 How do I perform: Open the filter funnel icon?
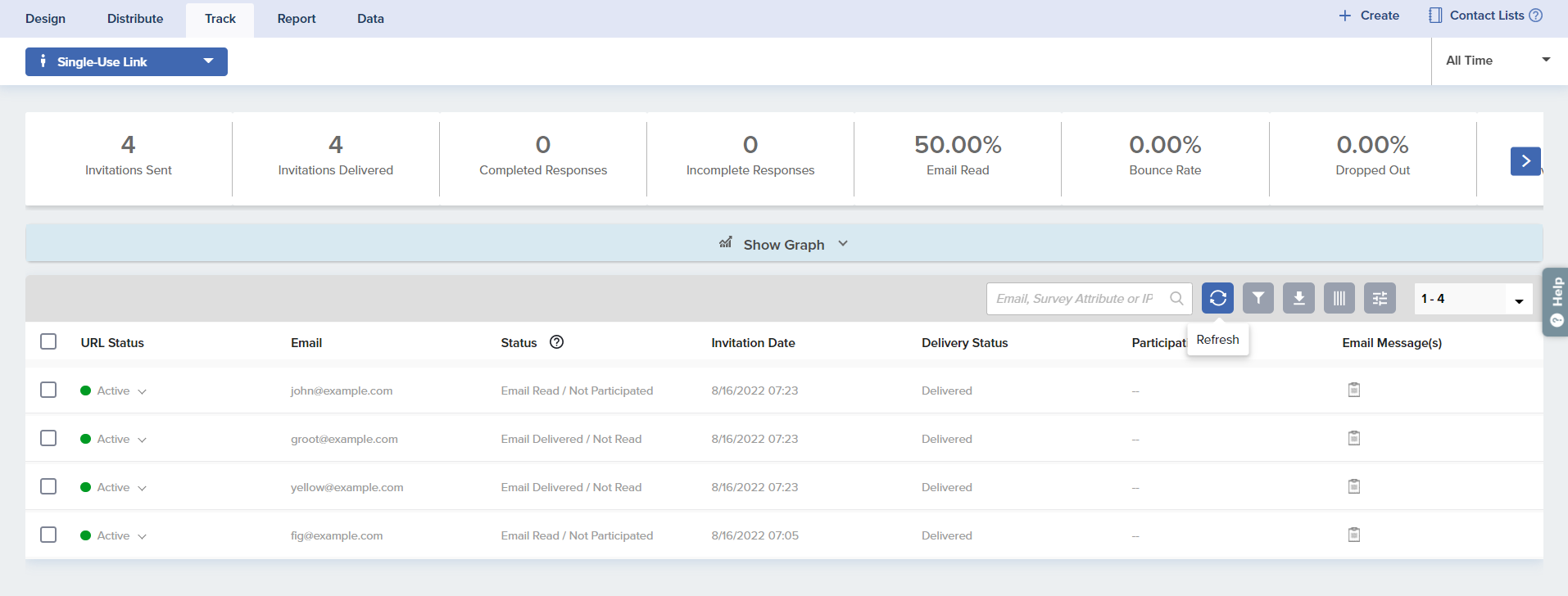[x=1258, y=298]
